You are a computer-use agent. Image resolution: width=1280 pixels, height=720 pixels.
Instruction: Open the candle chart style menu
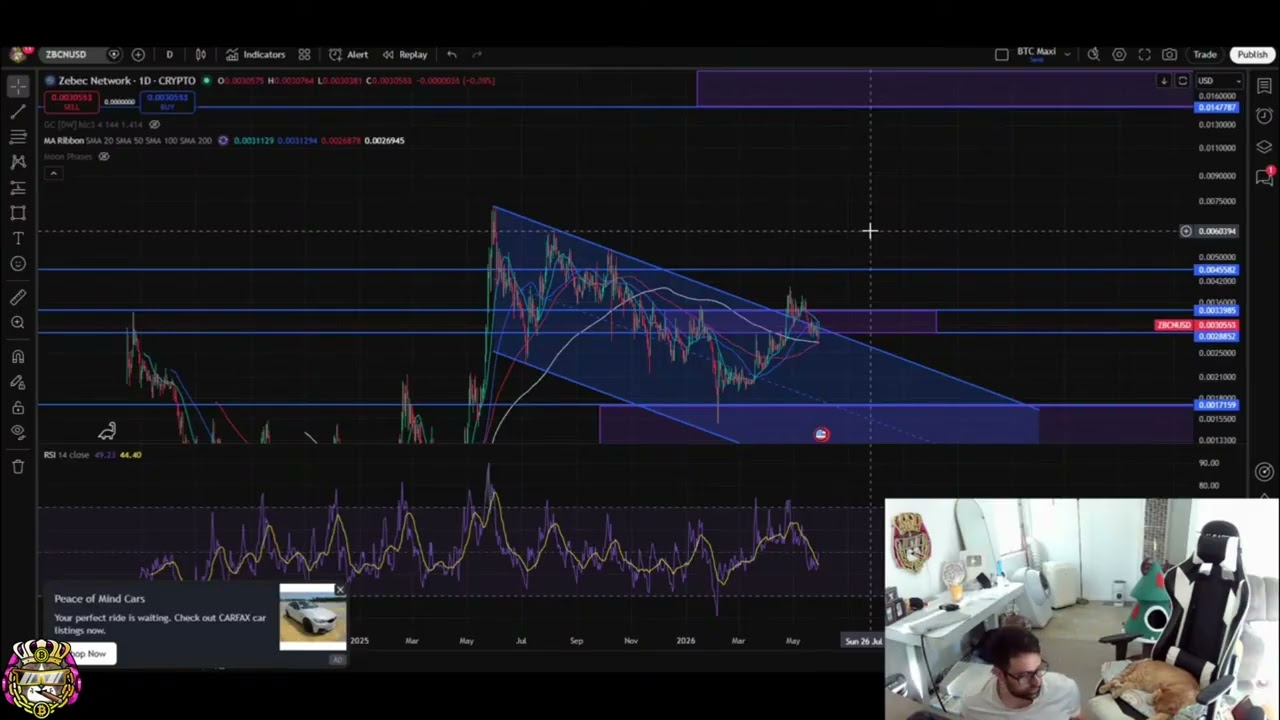click(201, 54)
